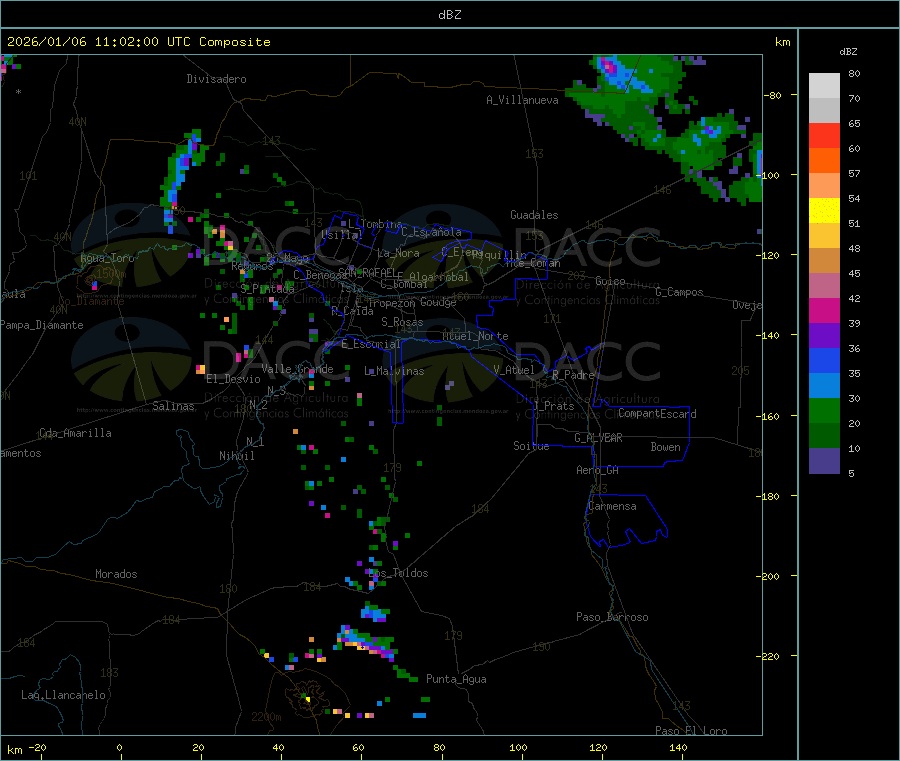Viewport: 900px width, 761px height.
Task: Click the Punta_Agua map label
Action: (456, 679)
